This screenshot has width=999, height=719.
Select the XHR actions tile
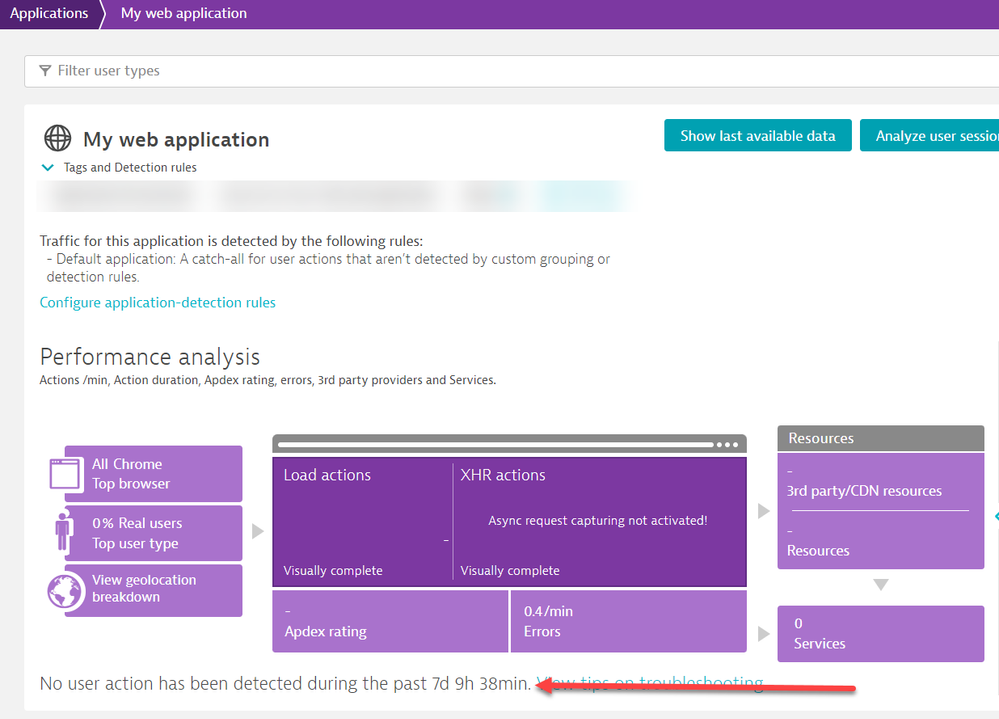tap(598, 522)
